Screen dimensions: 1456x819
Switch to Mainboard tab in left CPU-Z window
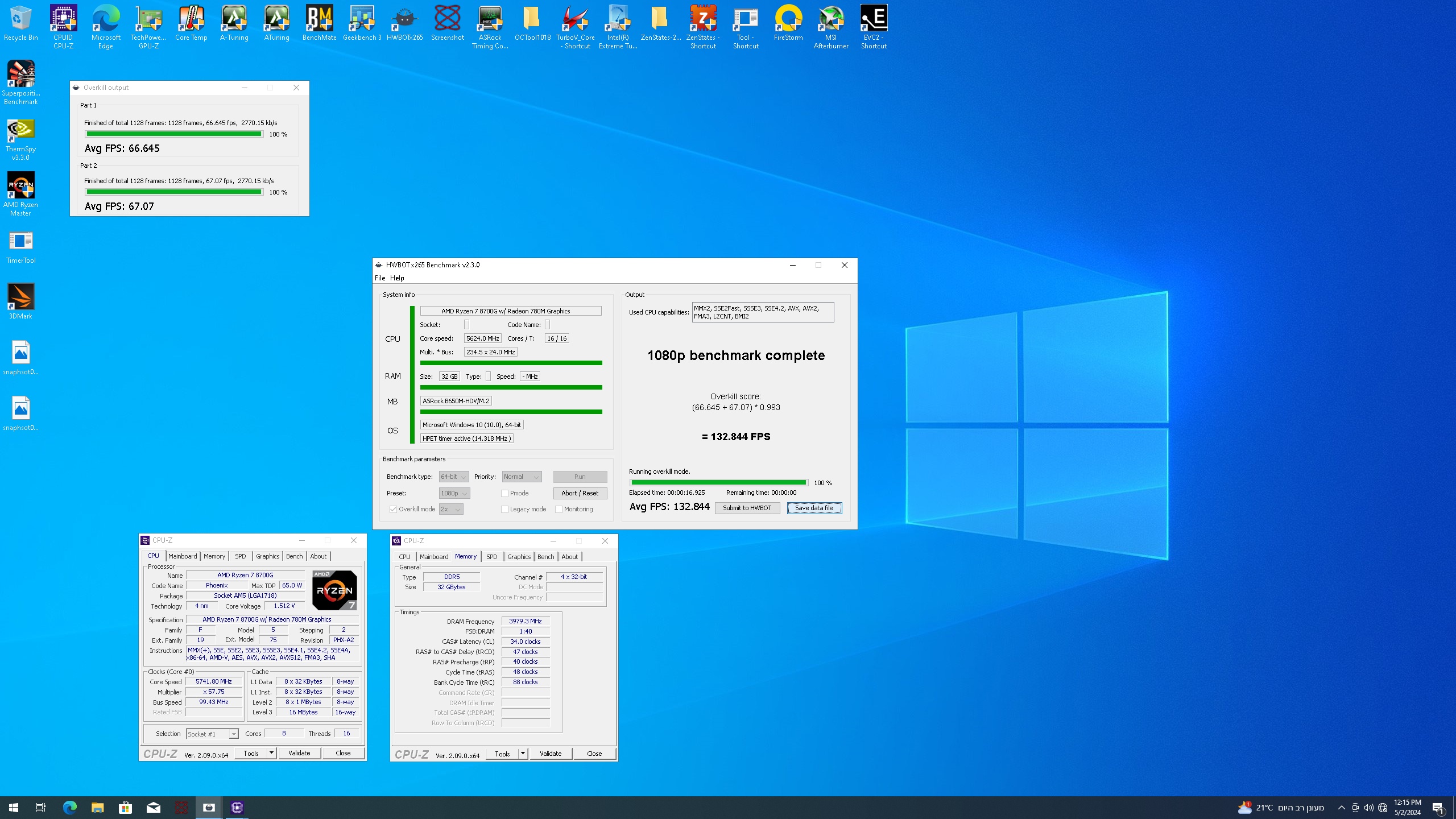point(183,556)
